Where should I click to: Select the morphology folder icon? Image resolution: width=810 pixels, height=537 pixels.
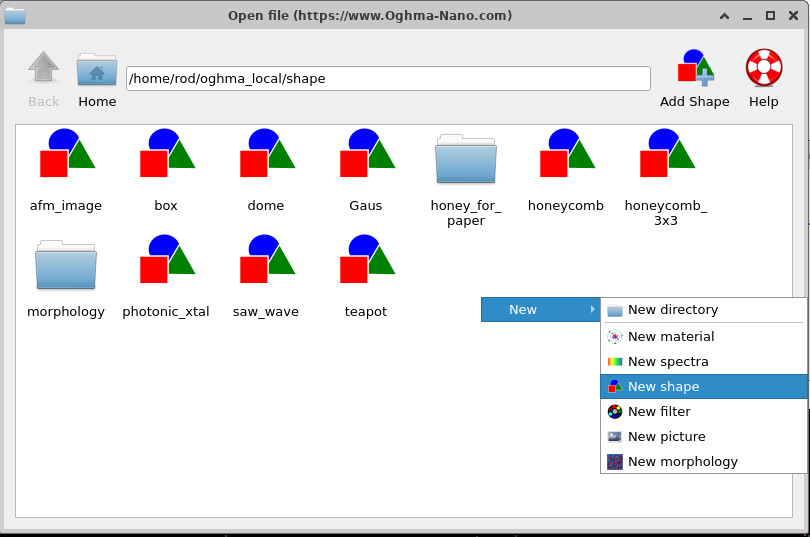pyautogui.click(x=66, y=264)
